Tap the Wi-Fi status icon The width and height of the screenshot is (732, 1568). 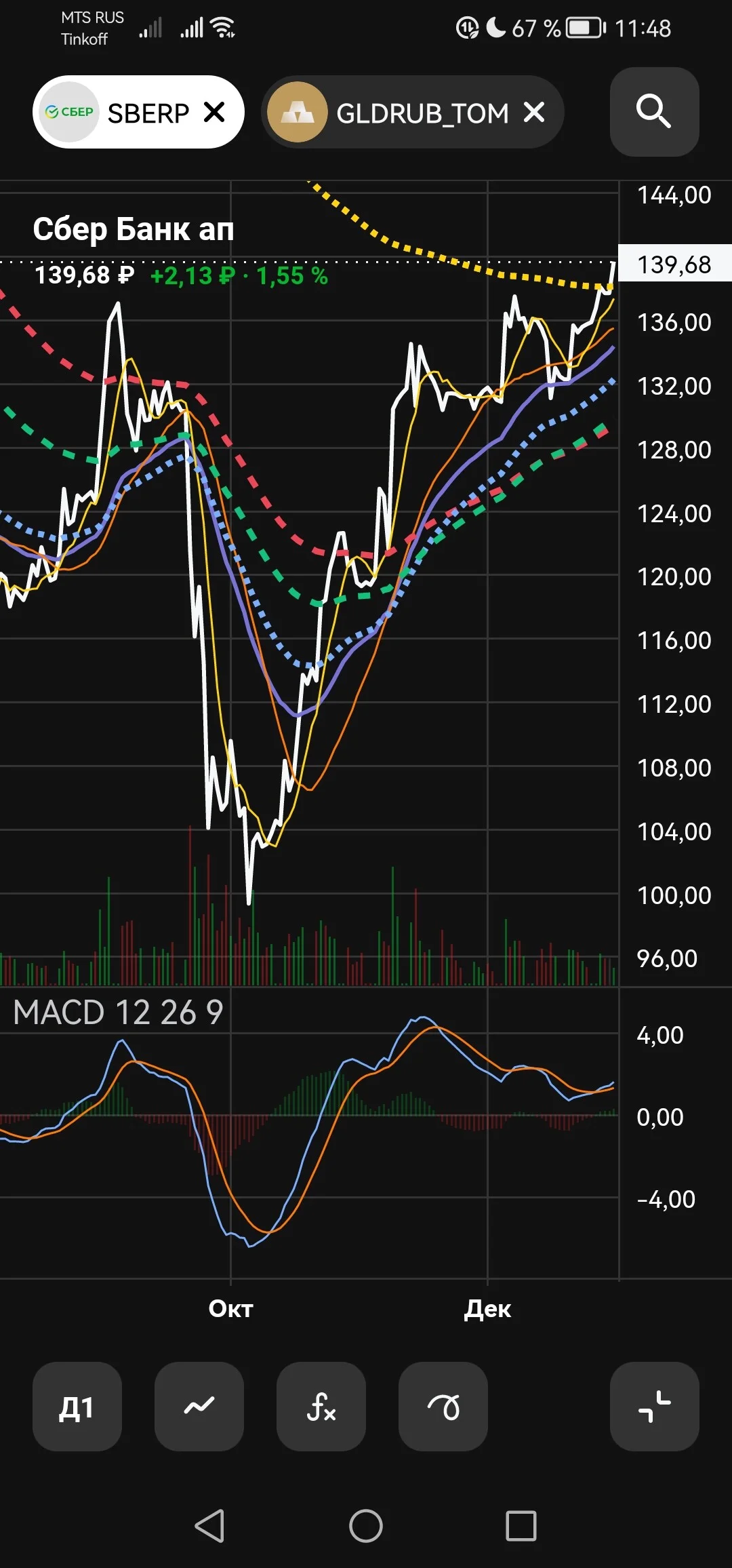(222, 28)
